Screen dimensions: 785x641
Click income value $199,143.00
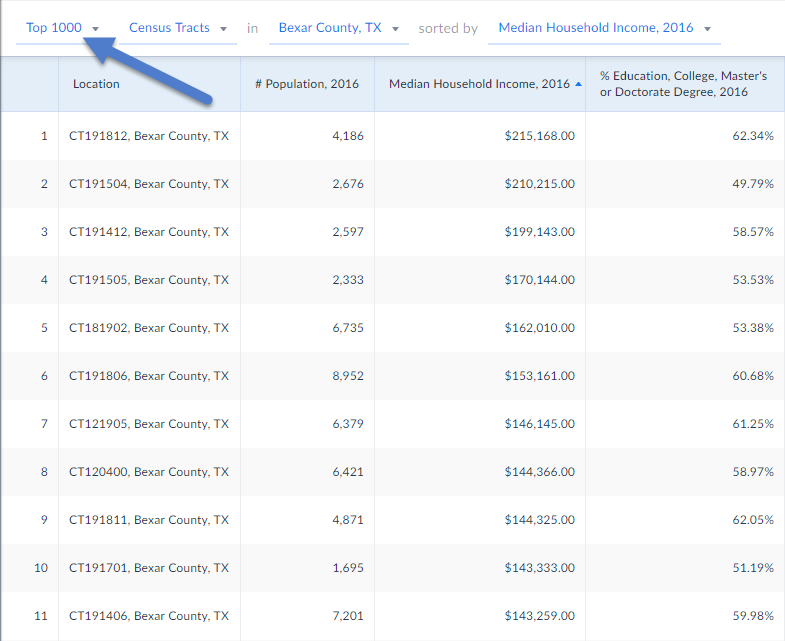coord(540,232)
